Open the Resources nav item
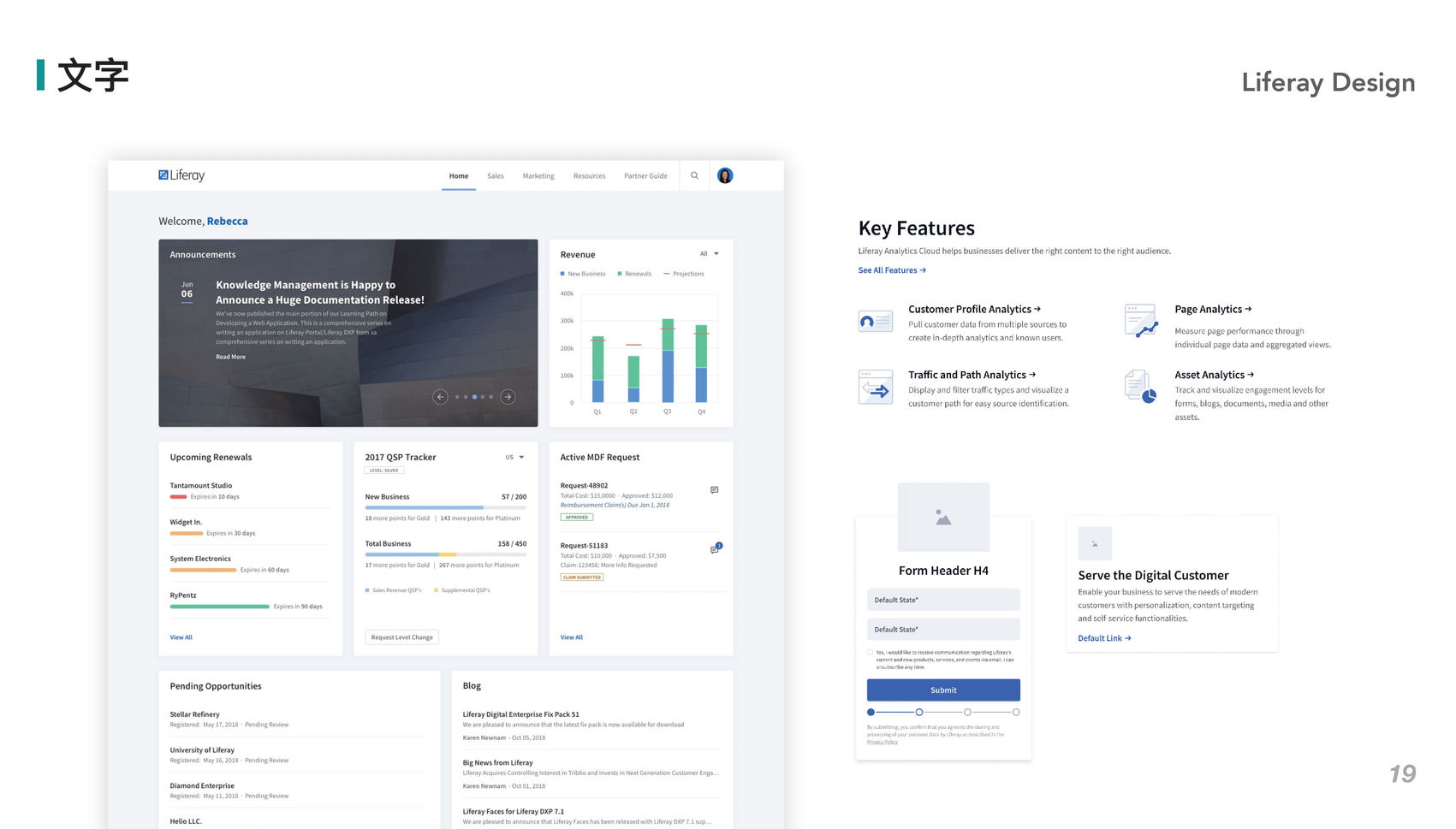The width and height of the screenshot is (1456, 829). point(589,176)
